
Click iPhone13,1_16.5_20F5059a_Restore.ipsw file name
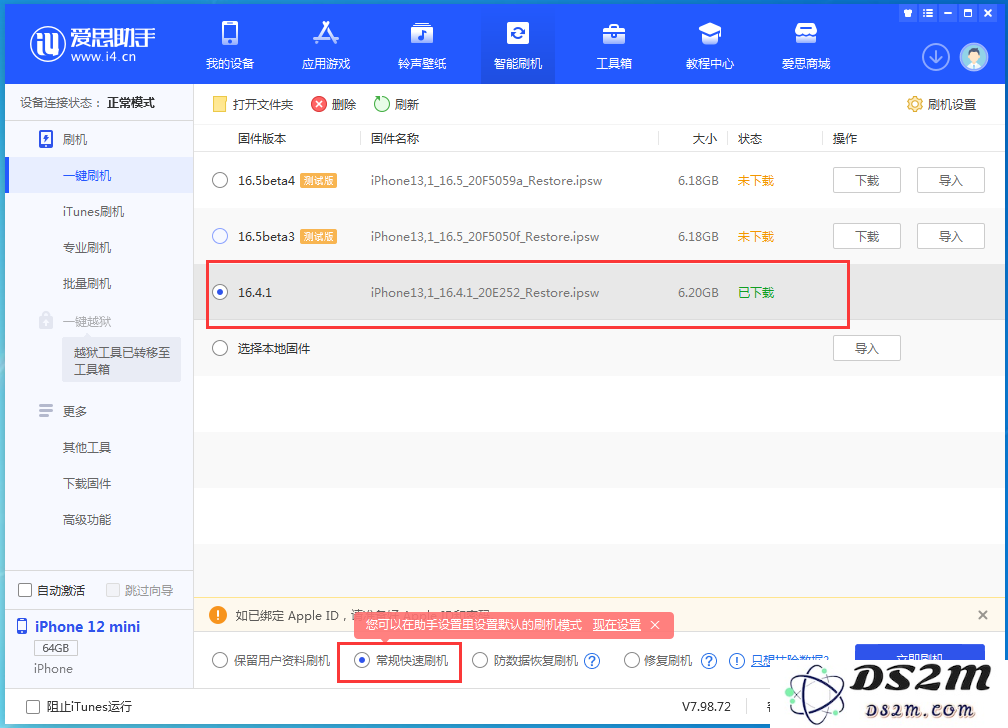(486, 181)
